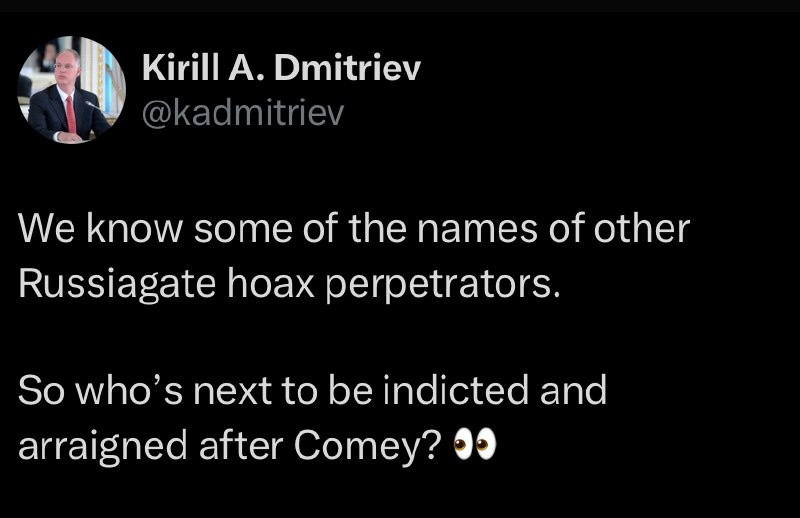The image size is (800, 518).
Task: Click the word other ending the first line
Action: click(646, 231)
